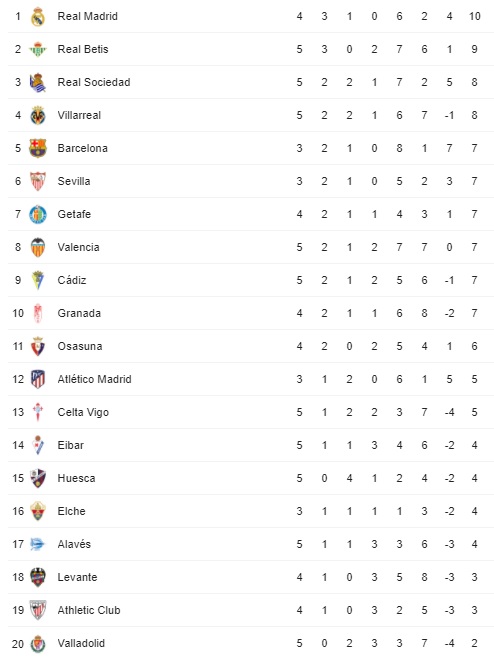Click the Real Betis crest icon
This screenshot has width=494, height=669.
point(38,49)
